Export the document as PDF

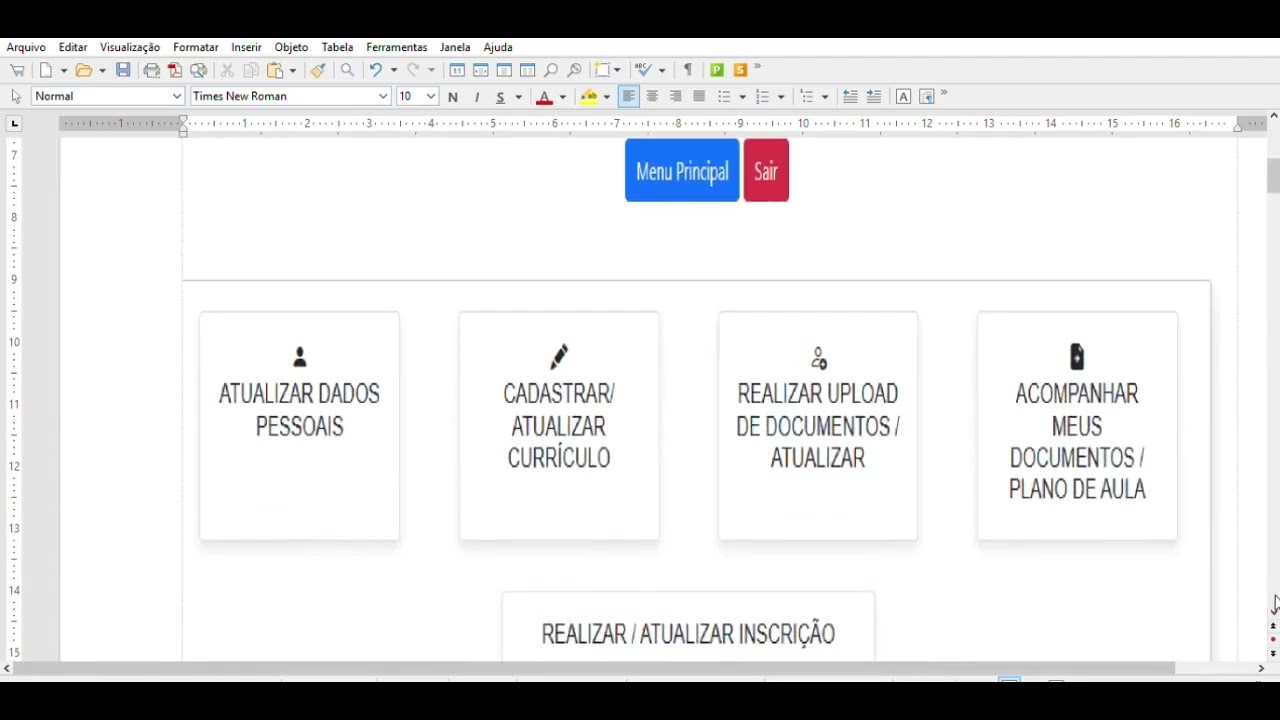click(175, 70)
